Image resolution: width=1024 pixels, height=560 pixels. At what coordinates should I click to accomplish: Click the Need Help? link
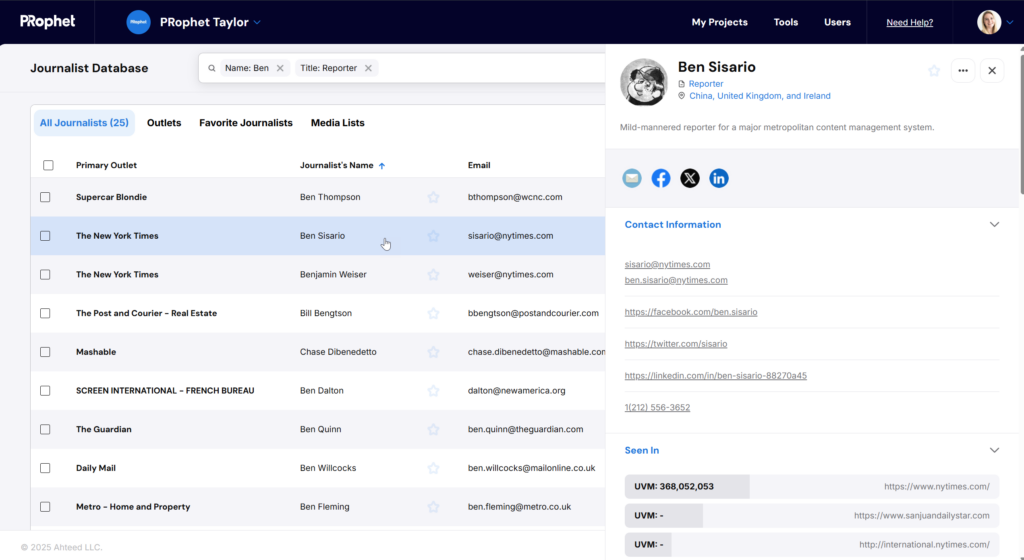pos(910,22)
